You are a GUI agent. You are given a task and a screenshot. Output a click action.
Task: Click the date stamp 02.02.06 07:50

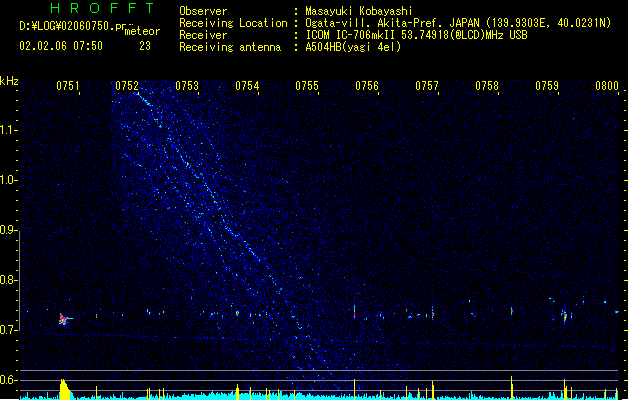pyautogui.click(x=61, y=46)
